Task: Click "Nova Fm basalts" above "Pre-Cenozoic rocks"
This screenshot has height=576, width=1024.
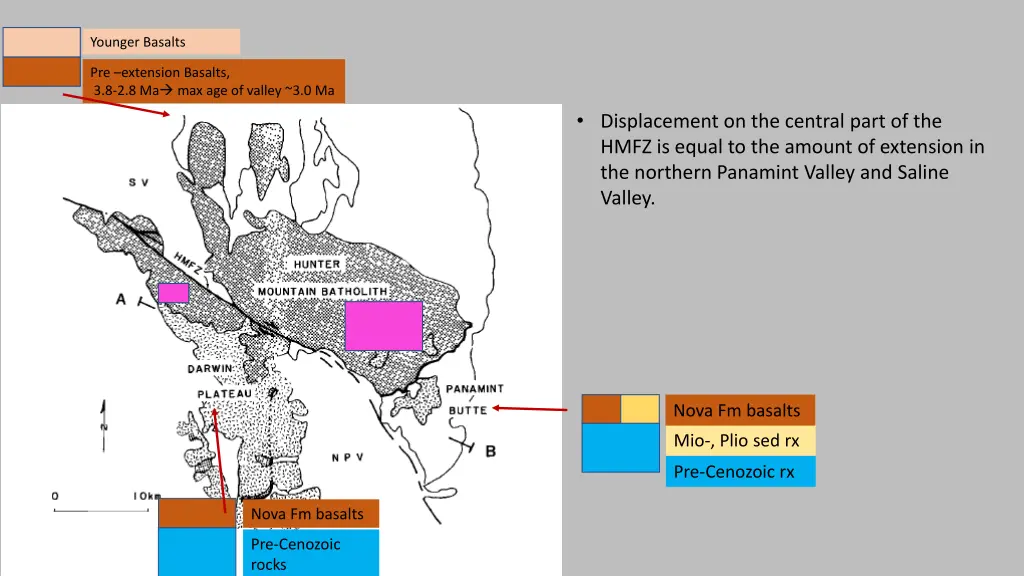Action: click(310, 514)
